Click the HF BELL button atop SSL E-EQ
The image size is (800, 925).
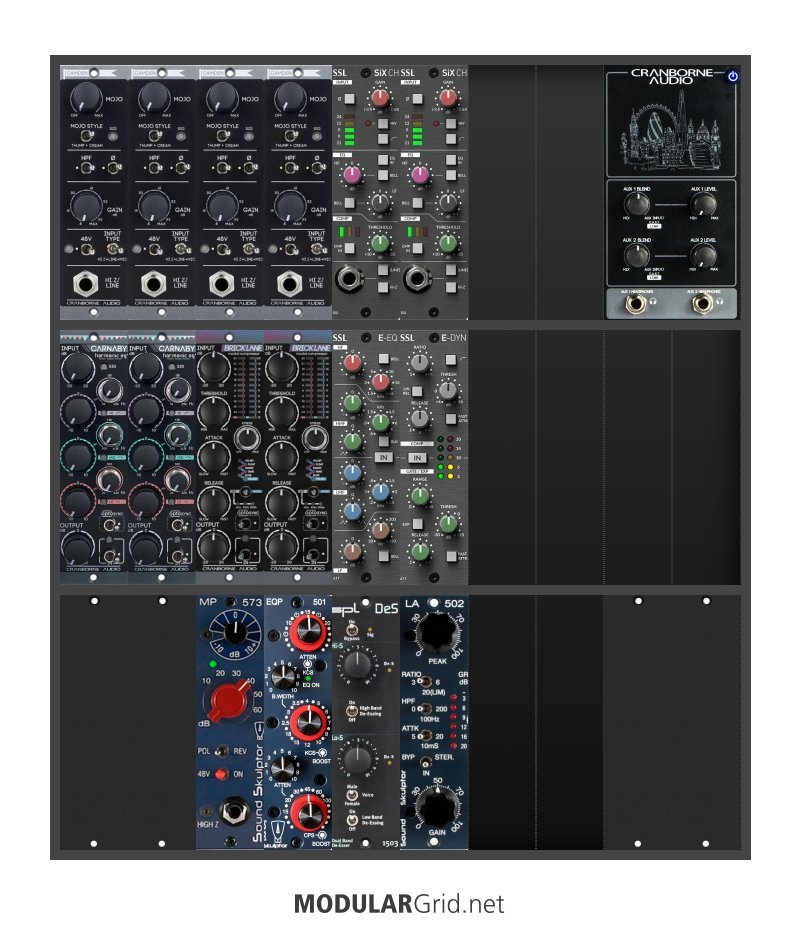pyautogui.click(x=383, y=359)
